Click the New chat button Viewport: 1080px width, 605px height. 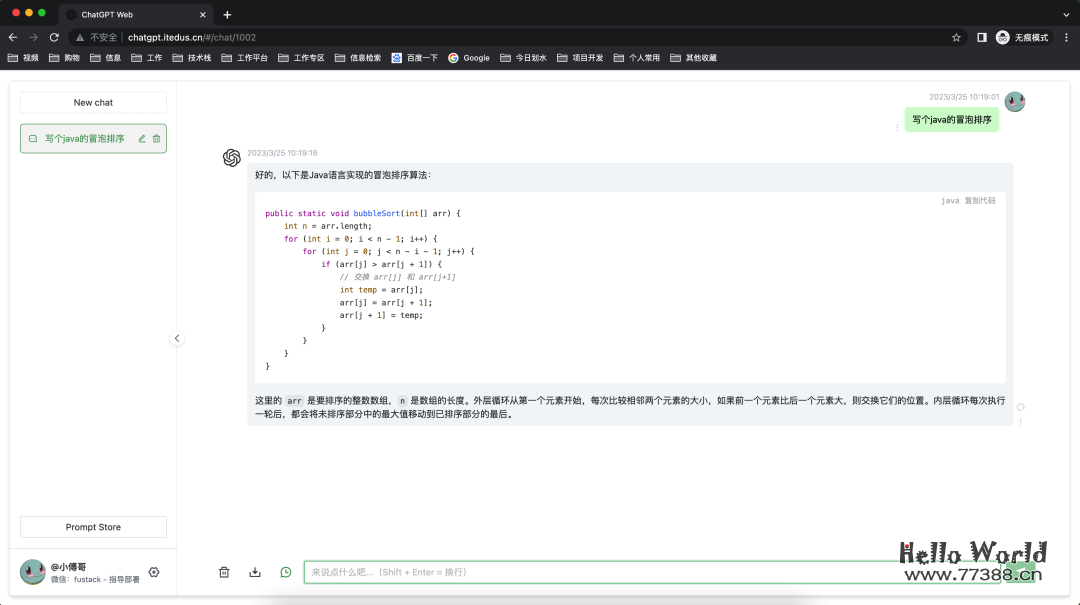click(x=92, y=102)
